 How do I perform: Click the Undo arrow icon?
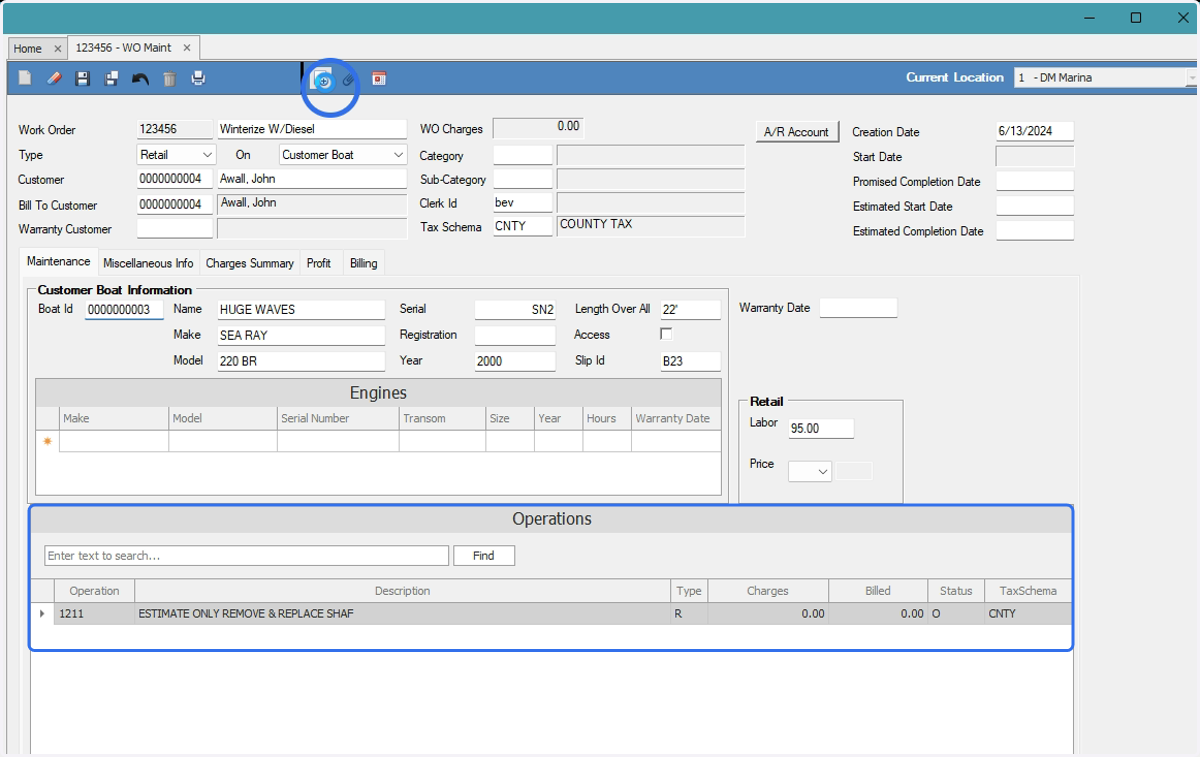point(140,78)
